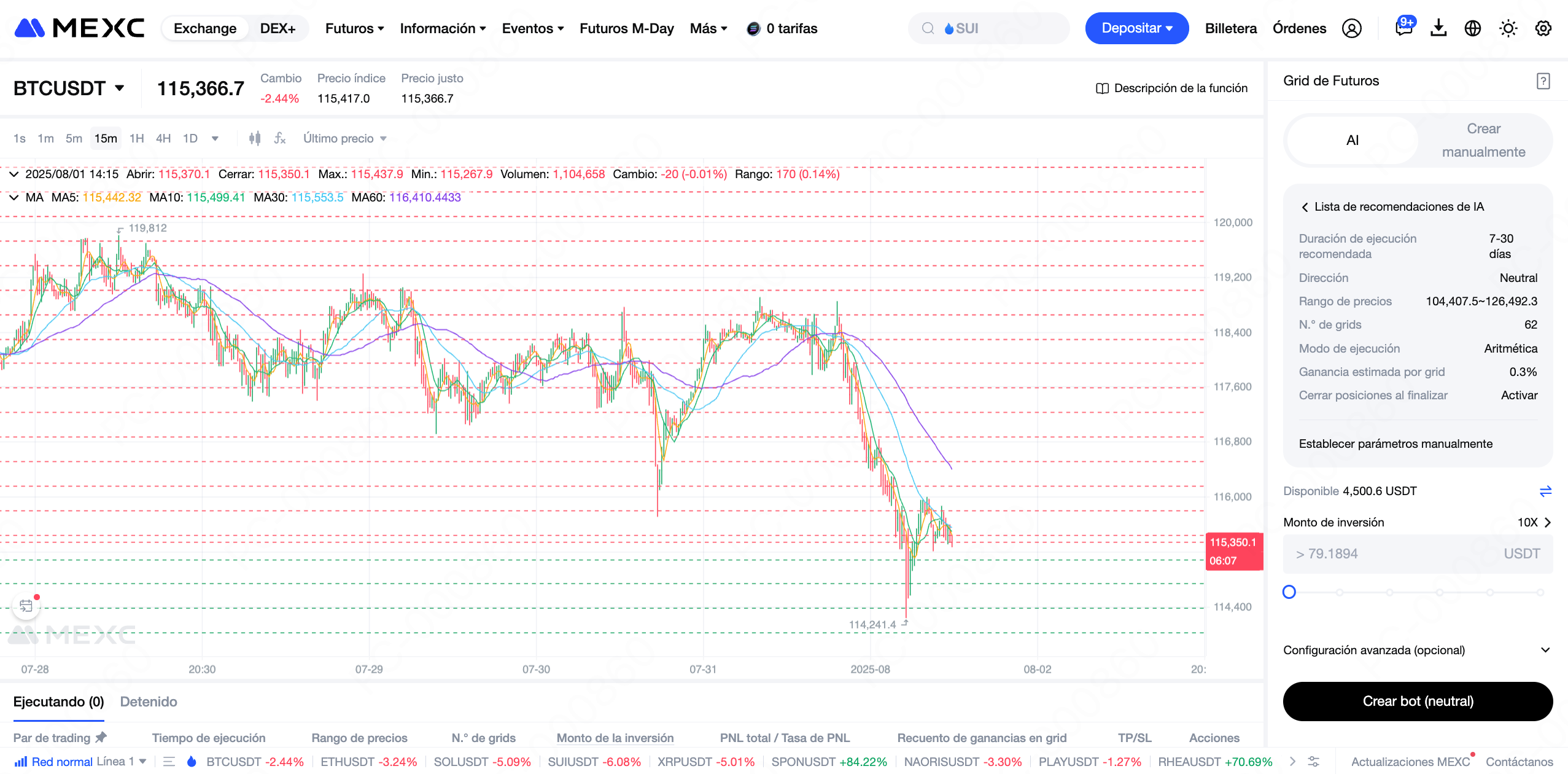Screen dimensions: 1568x774
Task: Select the 1H timeframe
Action: click(x=136, y=138)
